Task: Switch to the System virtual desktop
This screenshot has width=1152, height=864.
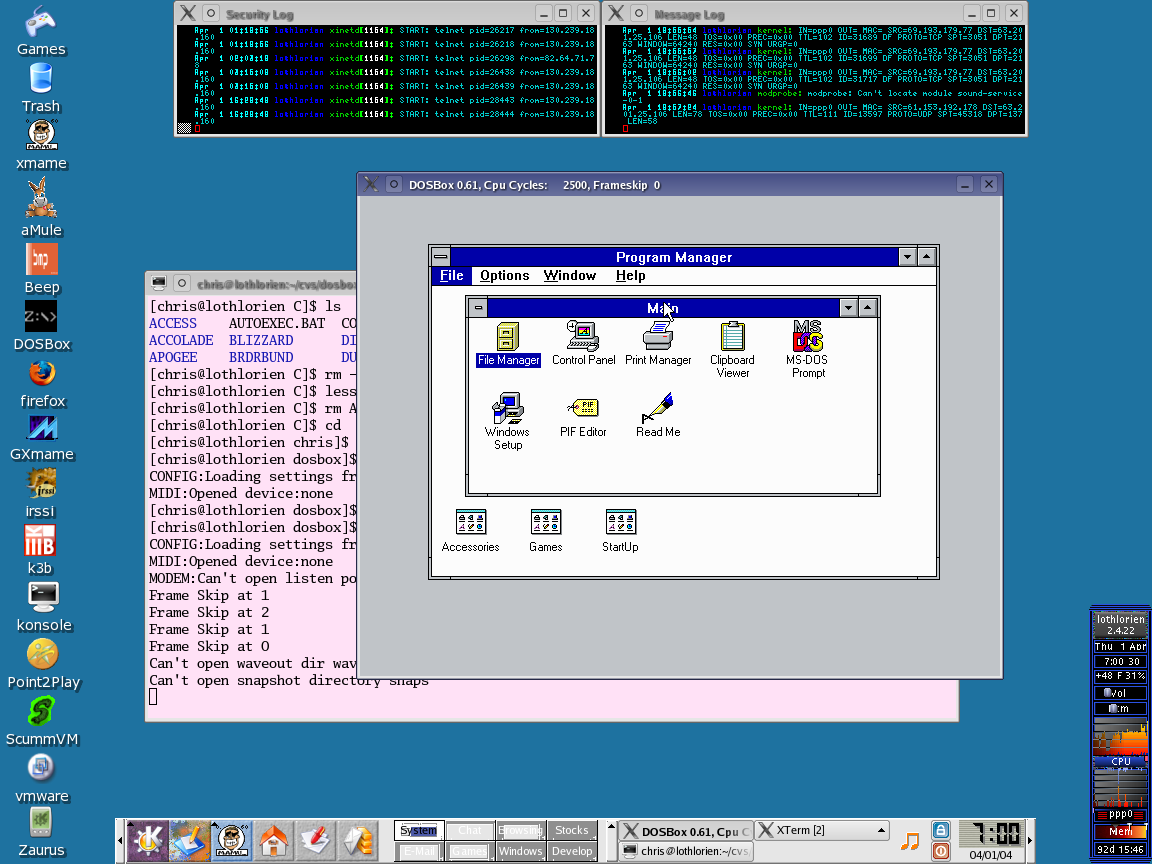Action: click(419, 830)
